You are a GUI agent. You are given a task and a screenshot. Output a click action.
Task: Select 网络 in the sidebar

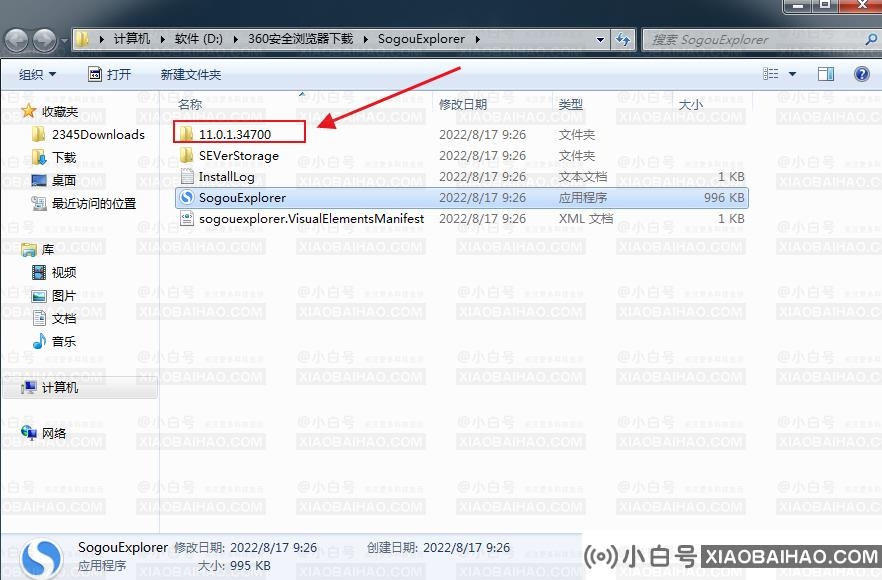54,433
